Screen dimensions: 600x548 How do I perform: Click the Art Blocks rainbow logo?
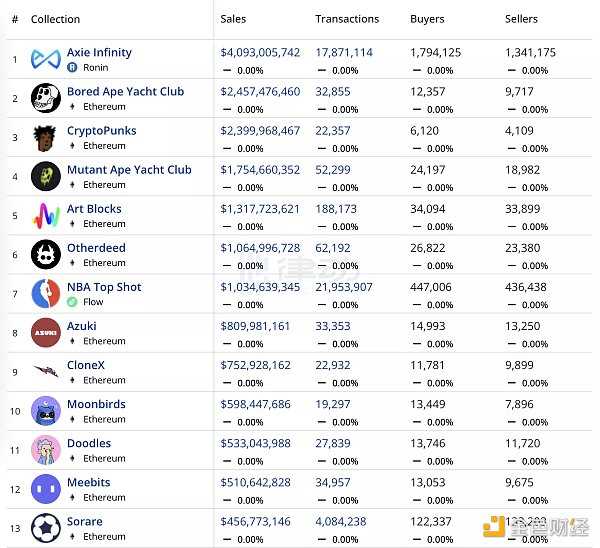click(x=46, y=215)
